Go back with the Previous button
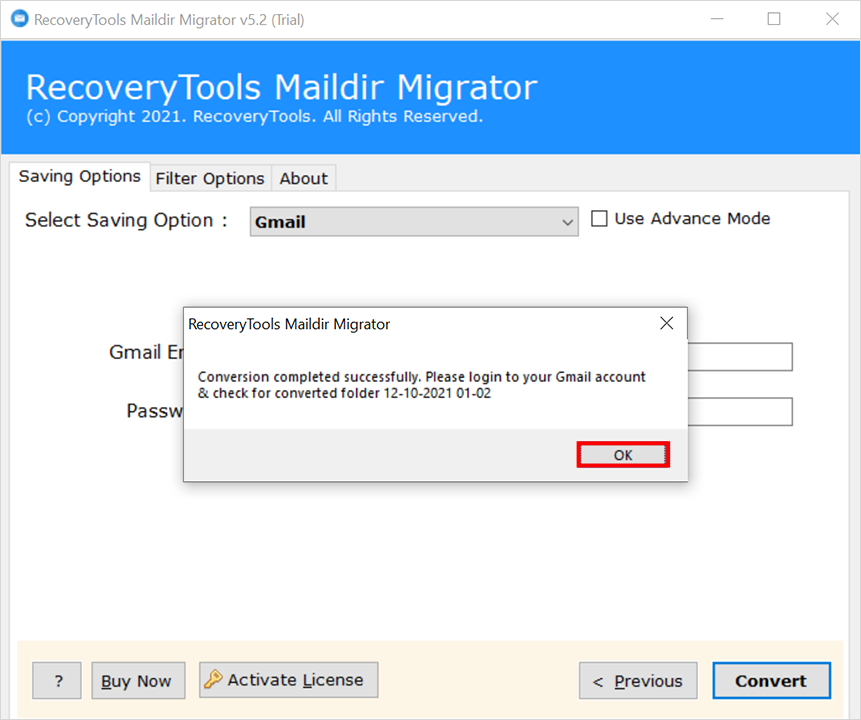The height and width of the screenshot is (720, 861). coord(638,681)
